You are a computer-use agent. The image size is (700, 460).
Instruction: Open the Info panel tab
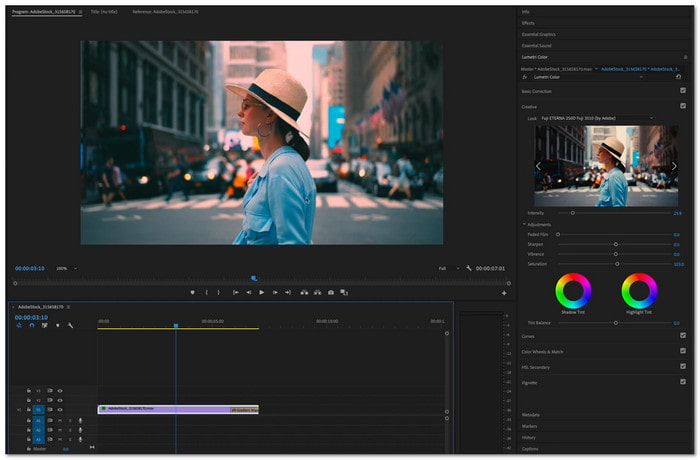(525, 12)
